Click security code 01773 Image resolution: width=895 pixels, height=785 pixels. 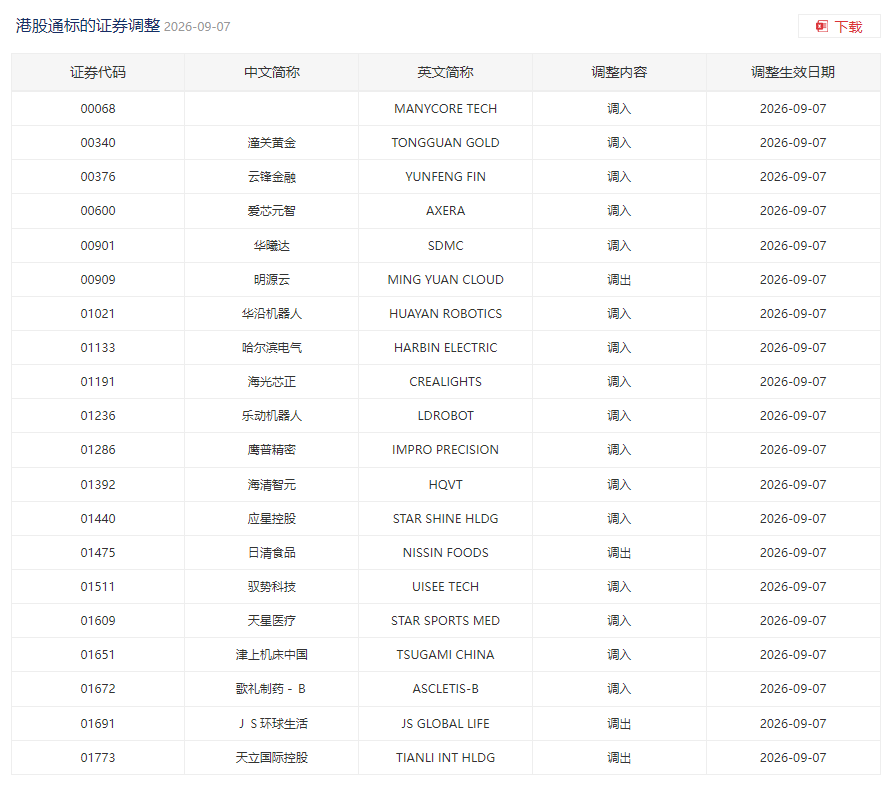coord(98,758)
